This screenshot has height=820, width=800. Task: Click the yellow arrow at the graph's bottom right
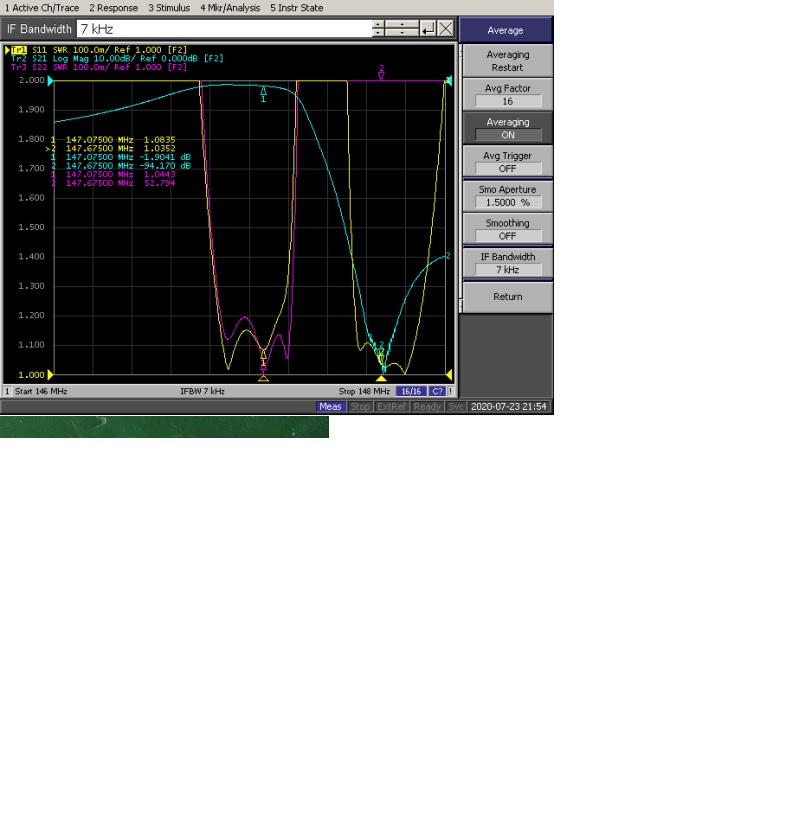[x=449, y=374]
